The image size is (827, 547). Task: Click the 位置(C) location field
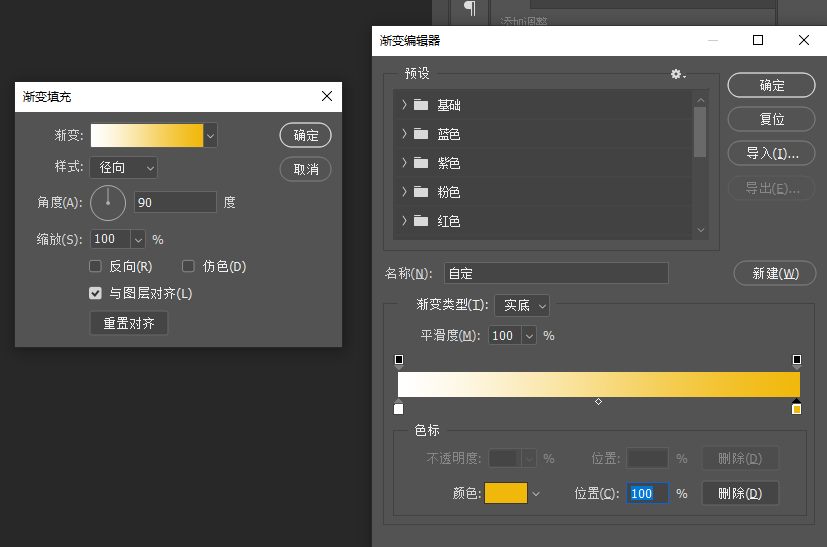(x=648, y=493)
